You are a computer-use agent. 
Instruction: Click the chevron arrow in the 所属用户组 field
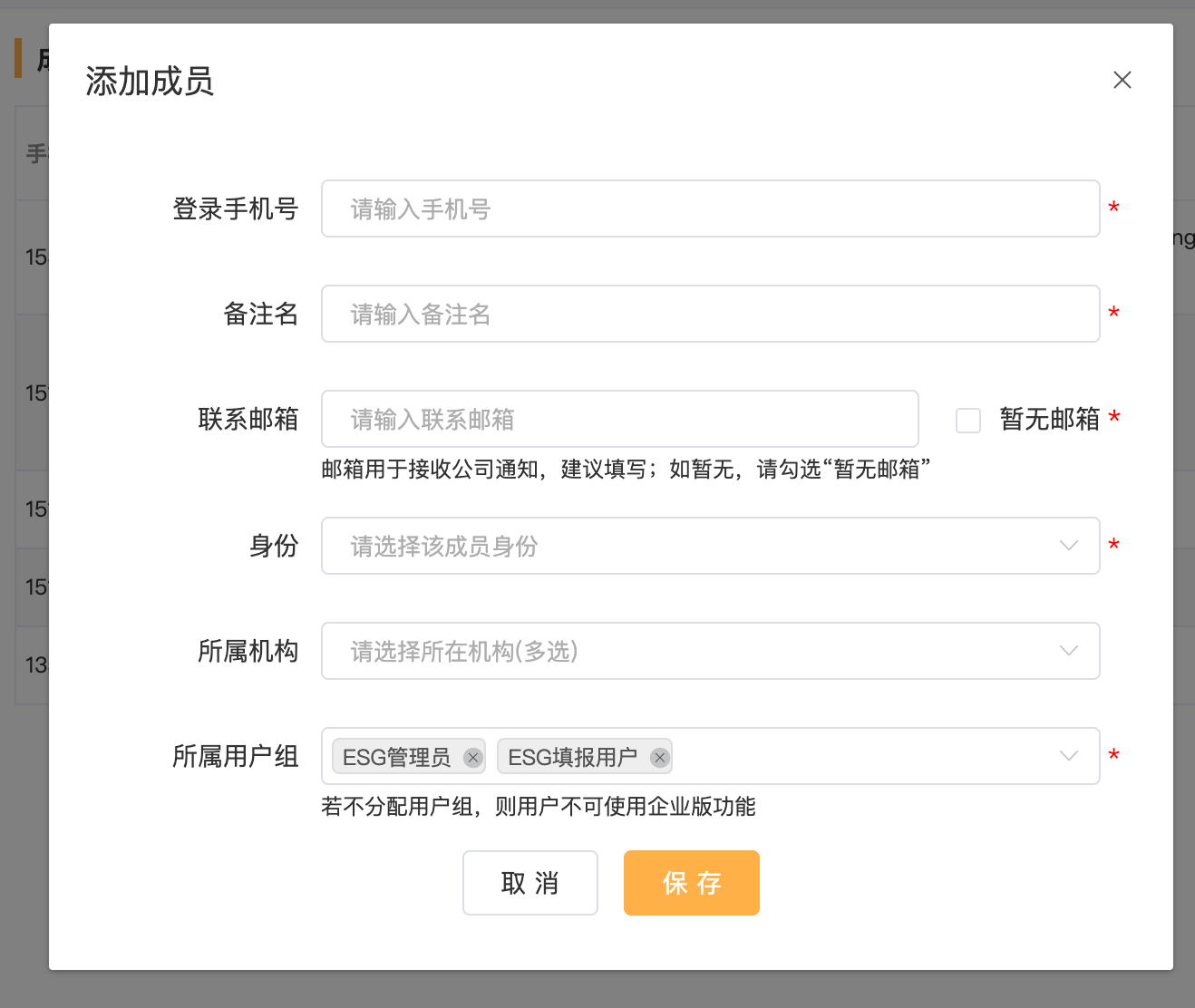click(x=1068, y=756)
